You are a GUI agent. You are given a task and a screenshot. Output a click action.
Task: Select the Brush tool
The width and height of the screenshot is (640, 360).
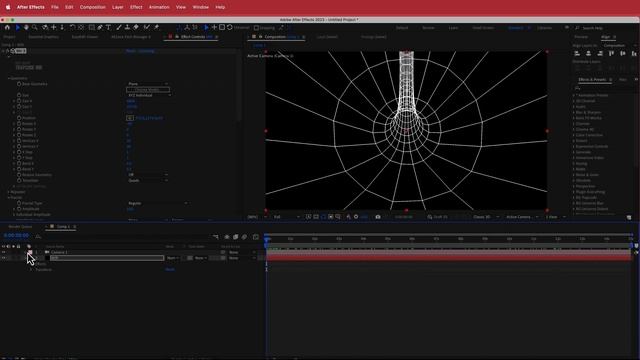pos(119,27)
